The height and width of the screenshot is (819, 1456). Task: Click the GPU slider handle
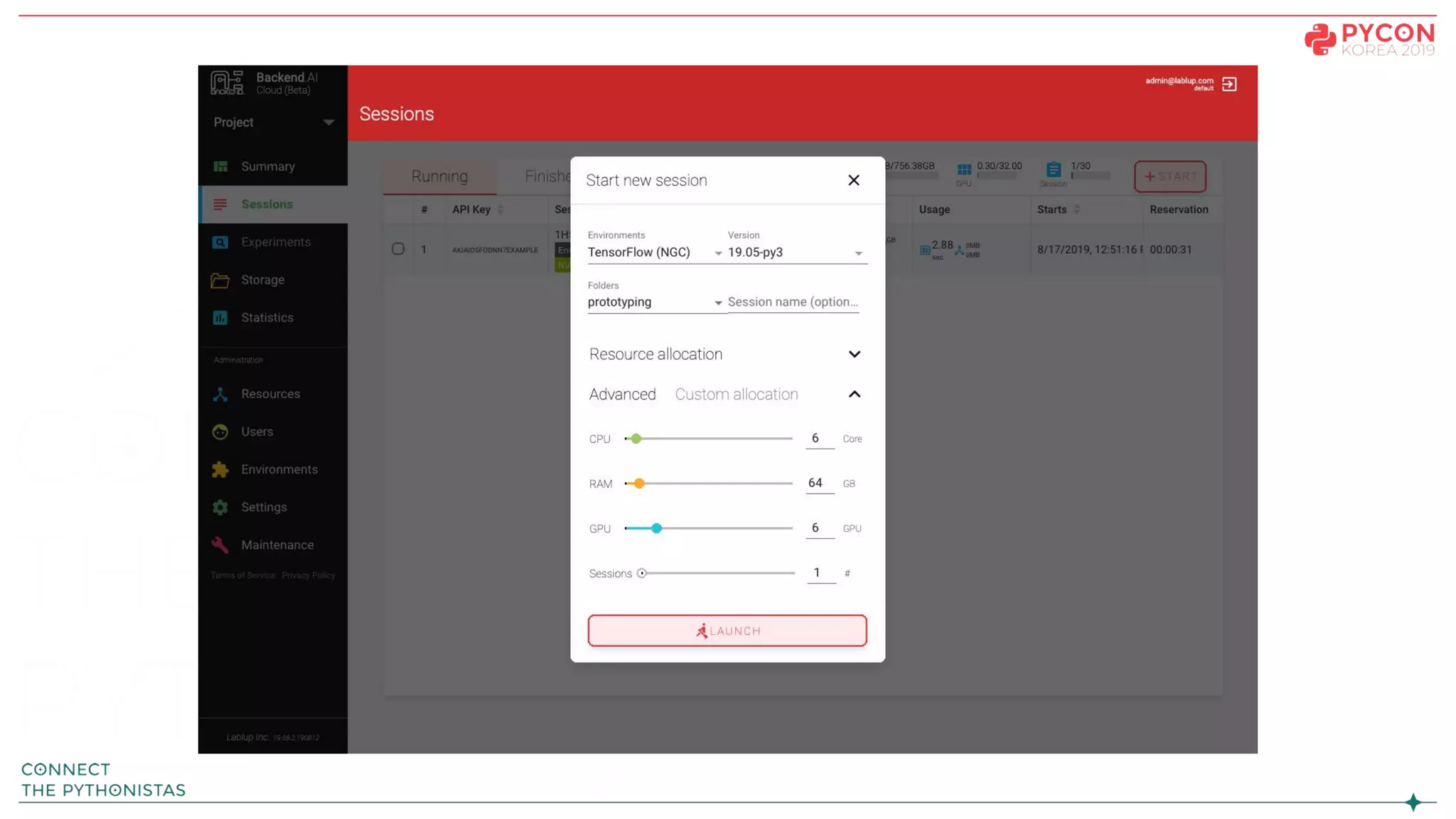tap(657, 528)
